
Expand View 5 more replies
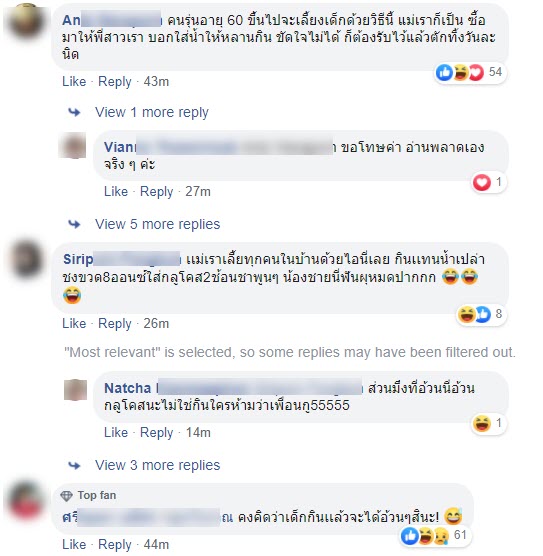[157, 224]
